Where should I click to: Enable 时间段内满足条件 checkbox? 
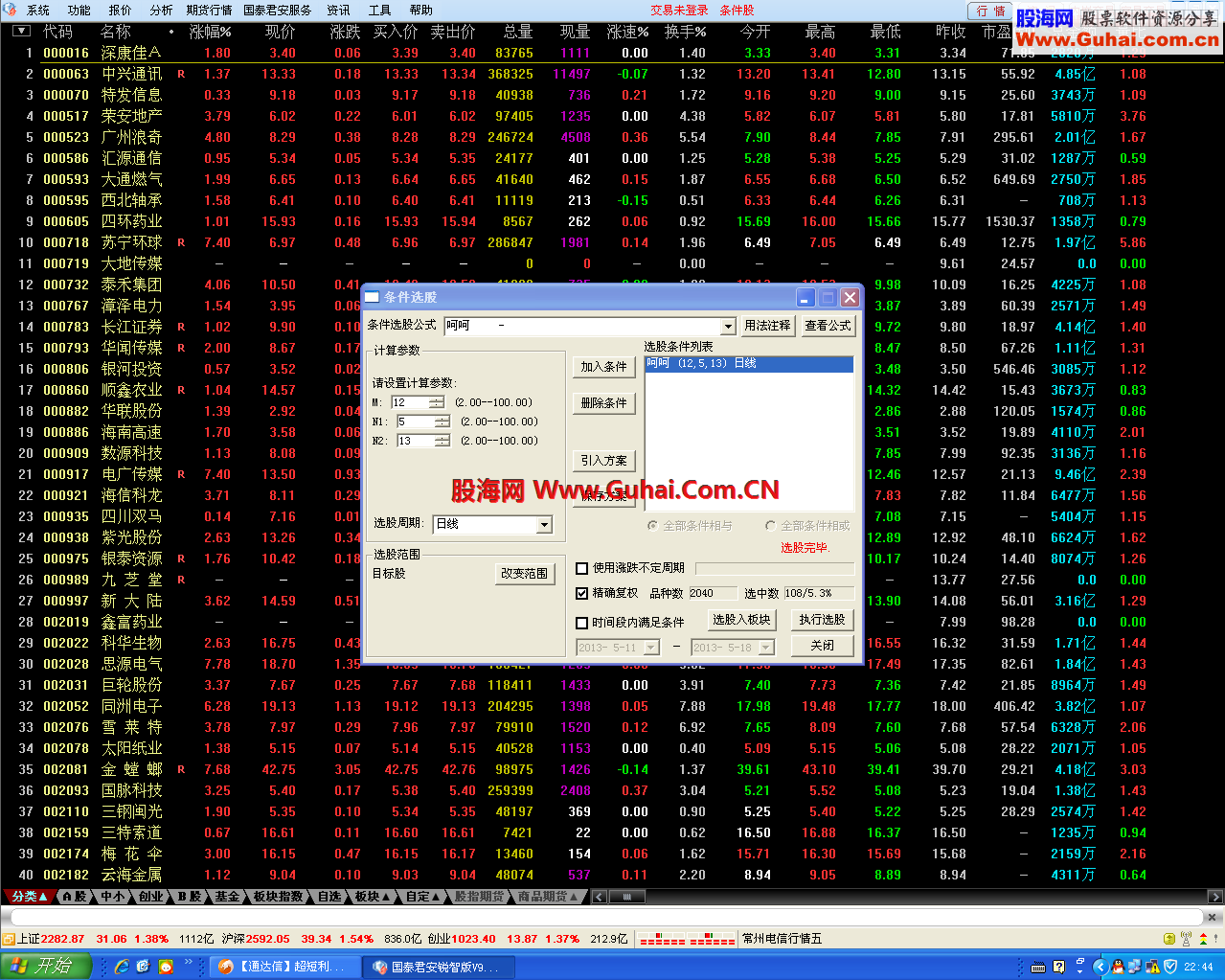(x=581, y=623)
